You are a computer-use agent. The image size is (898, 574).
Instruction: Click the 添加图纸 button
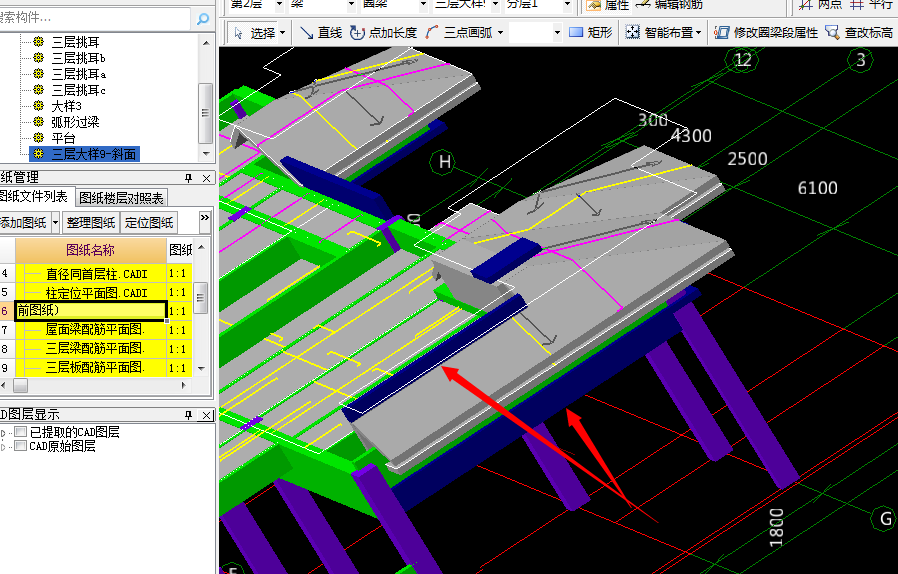24,222
